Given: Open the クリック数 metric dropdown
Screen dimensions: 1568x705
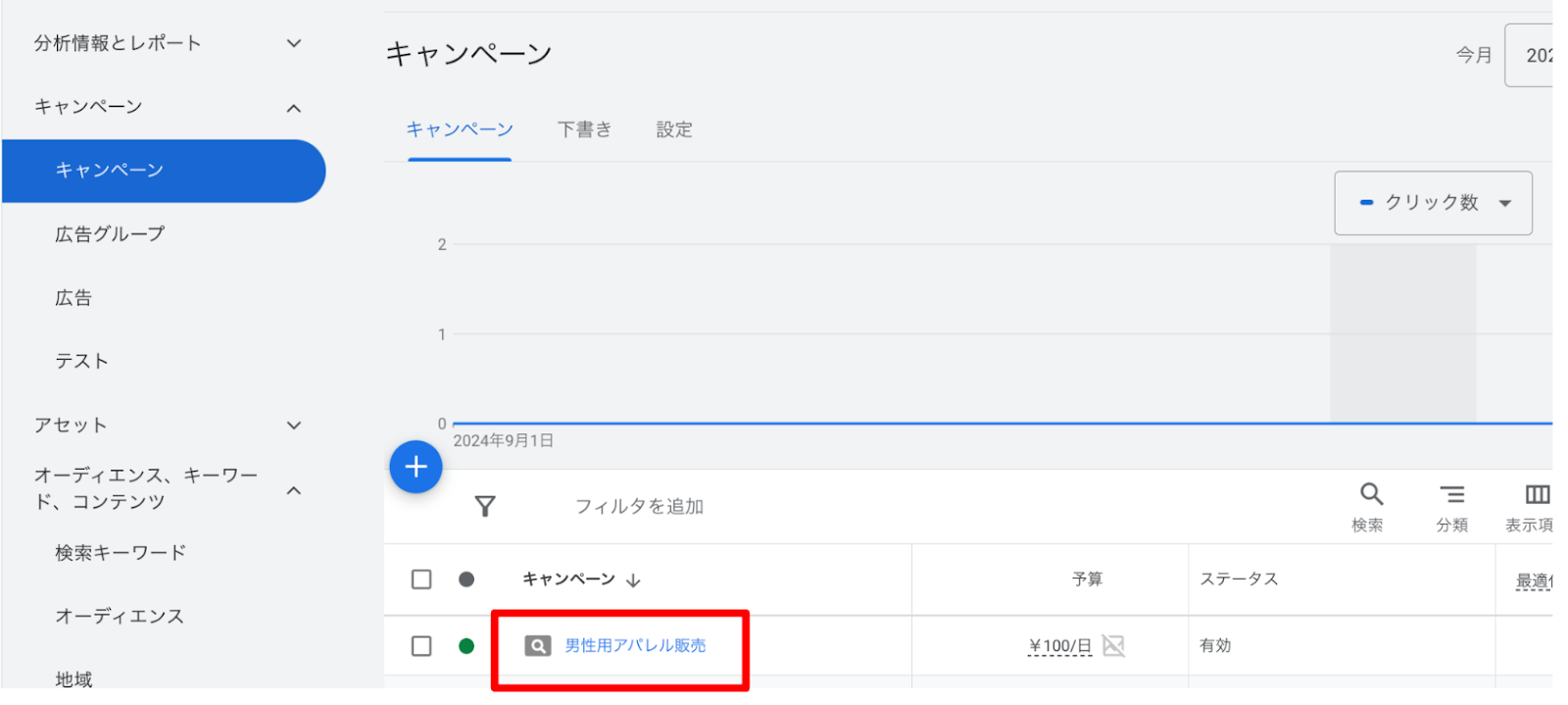Looking at the screenshot, I should tap(1433, 203).
